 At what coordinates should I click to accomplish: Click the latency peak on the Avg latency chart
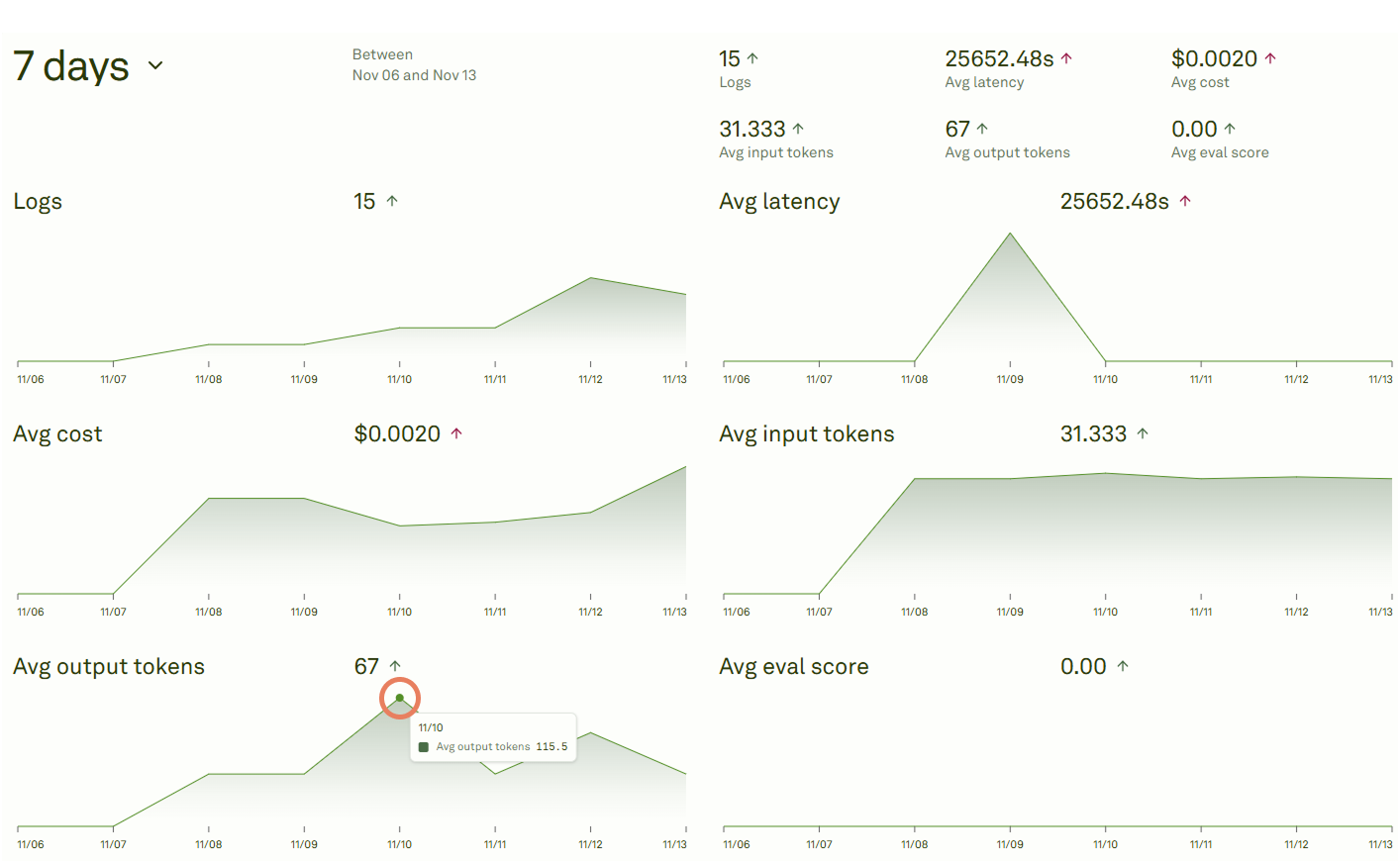click(x=1009, y=236)
